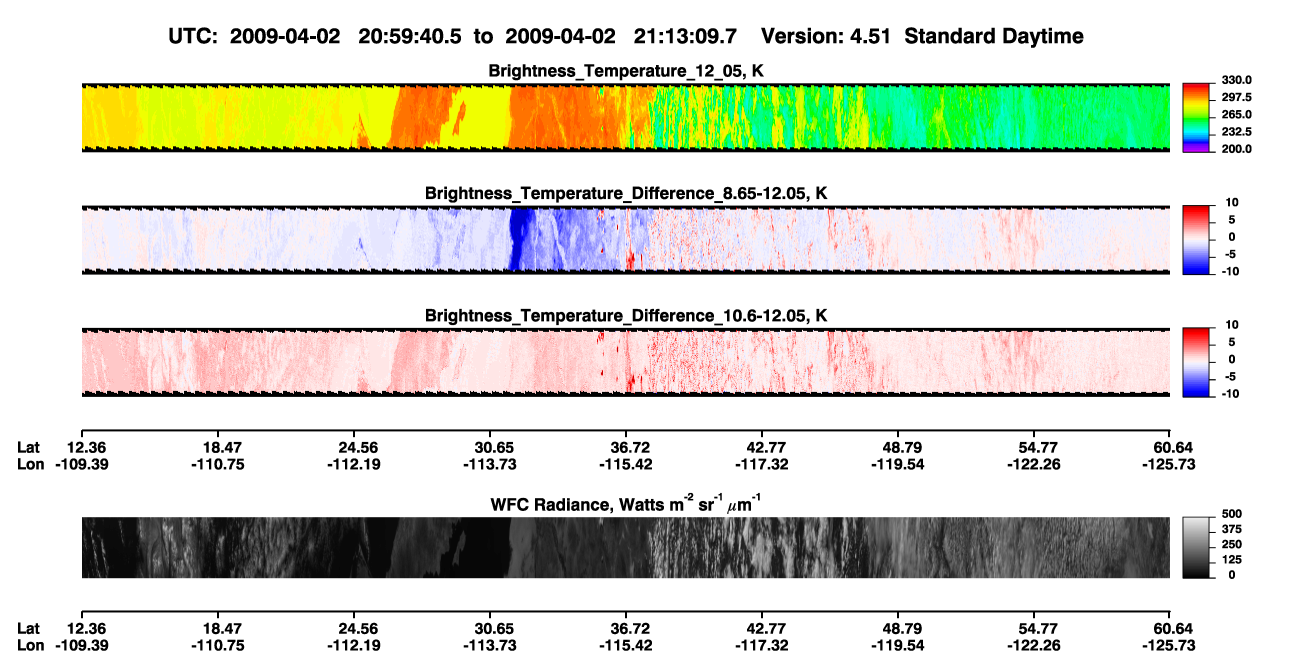Click the '250' tick on the WFC colorbar
Viewport: 1300px width, 667px height.
pyautogui.click(x=1233, y=544)
